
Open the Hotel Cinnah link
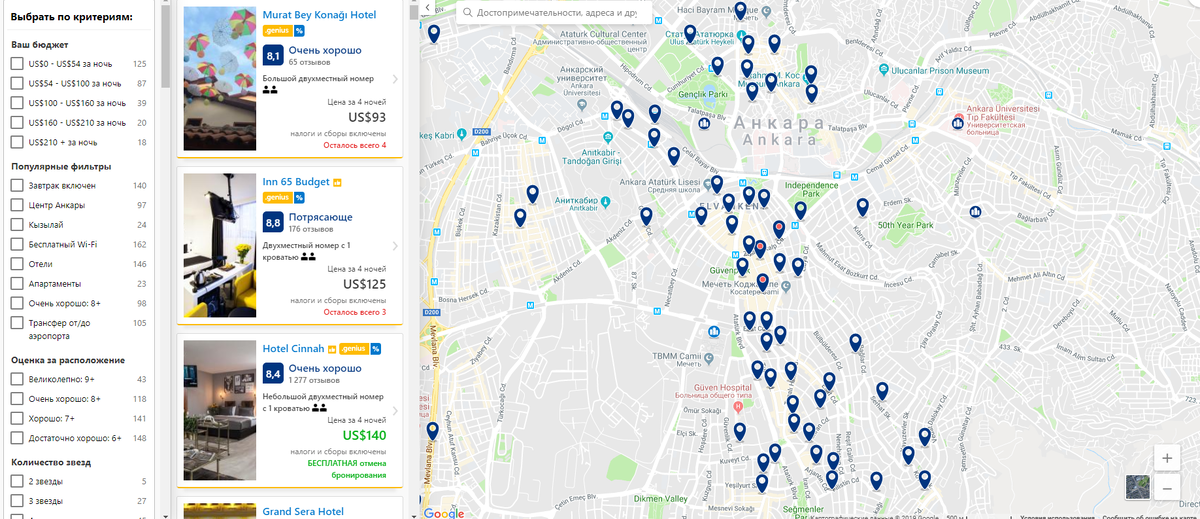pos(294,348)
